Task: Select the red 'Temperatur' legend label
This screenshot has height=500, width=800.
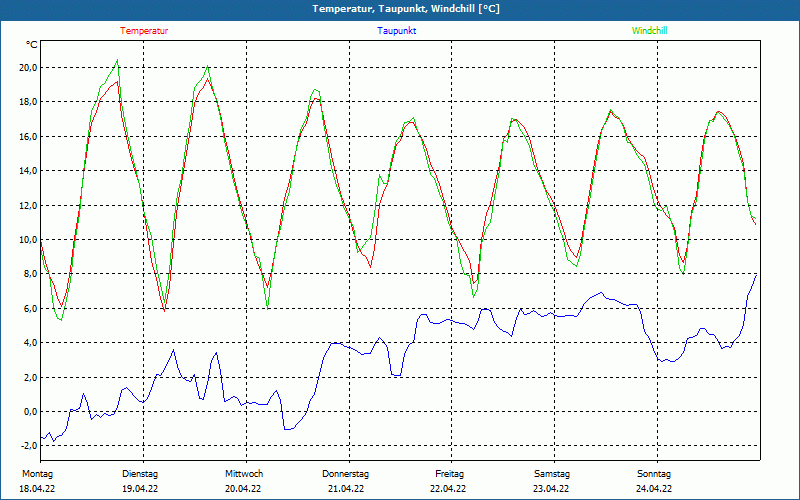Action: (x=144, y=31)
